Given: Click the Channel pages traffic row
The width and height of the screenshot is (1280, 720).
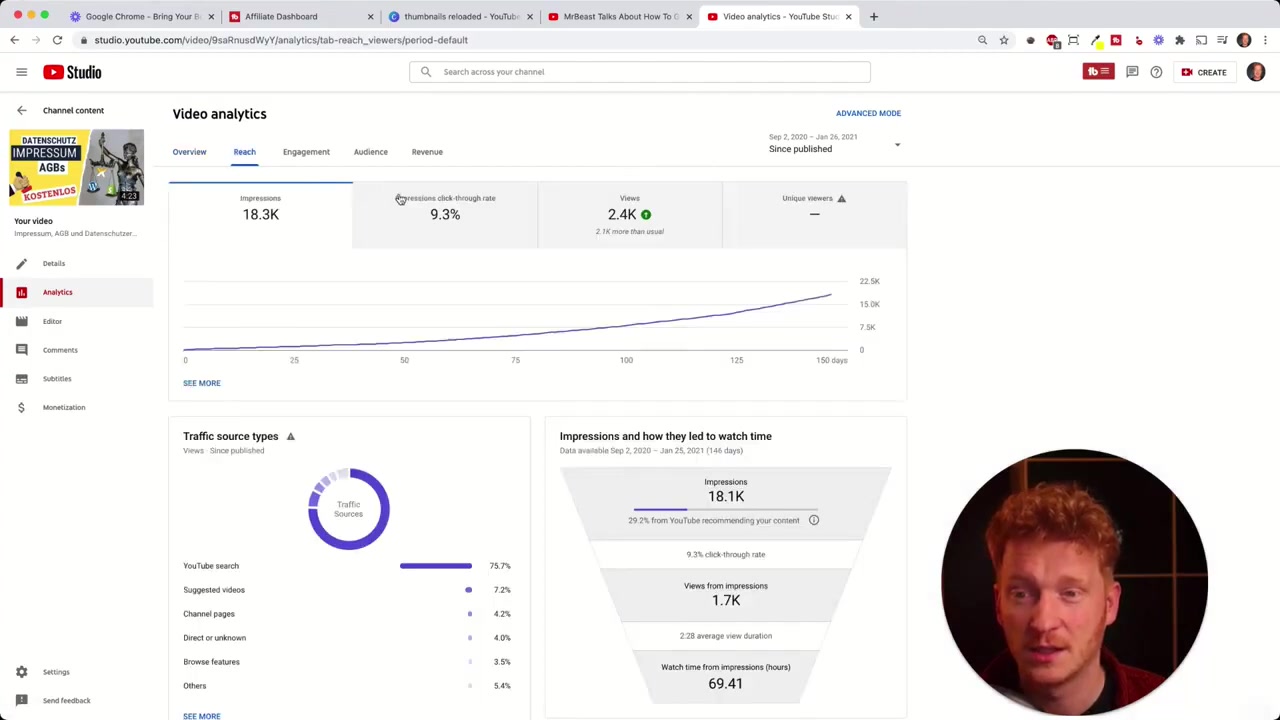Looking at the screenshot, I should coord(347,614).
